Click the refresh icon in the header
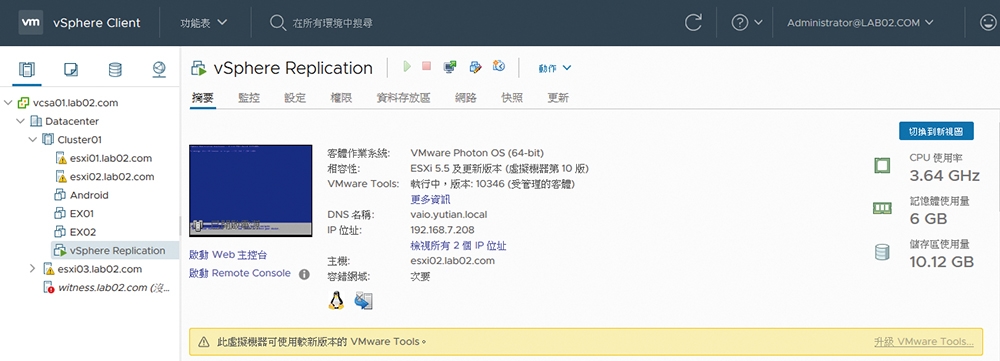Viewport: 1000px width, 361px height. pyautogui.click(x=693, y=23)
